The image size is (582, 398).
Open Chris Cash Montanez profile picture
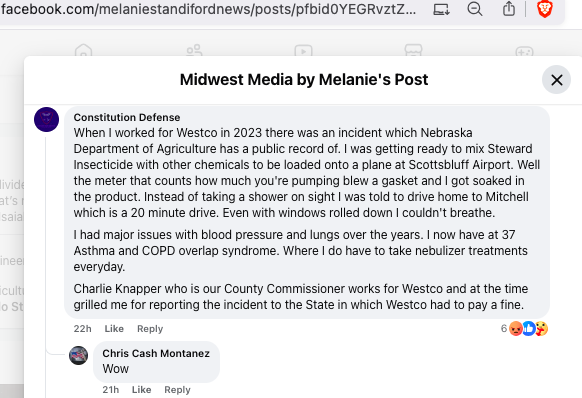click(x=78, y=355)
